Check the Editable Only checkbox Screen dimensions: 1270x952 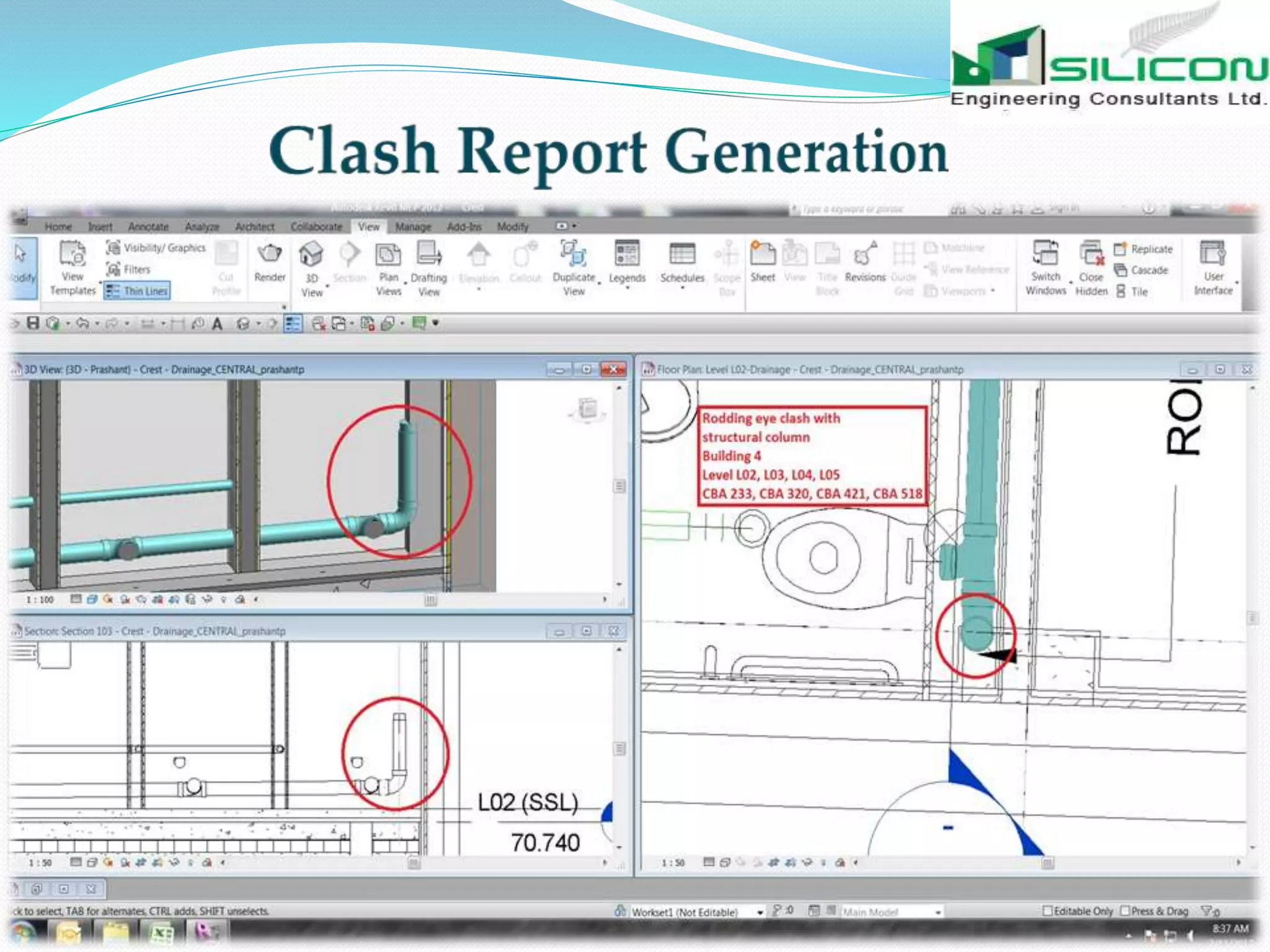point(1047,910)
